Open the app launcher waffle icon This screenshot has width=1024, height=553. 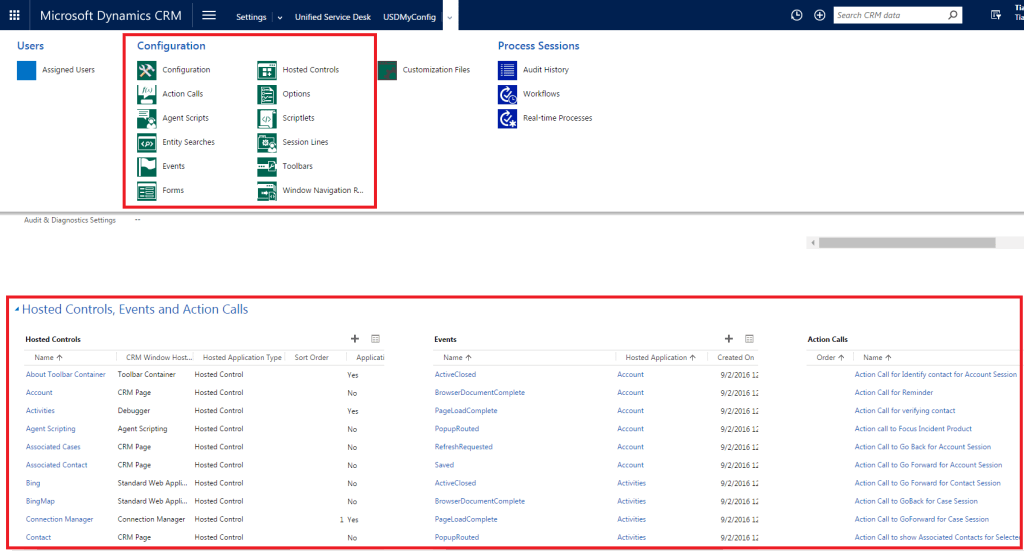click(14, 15)
